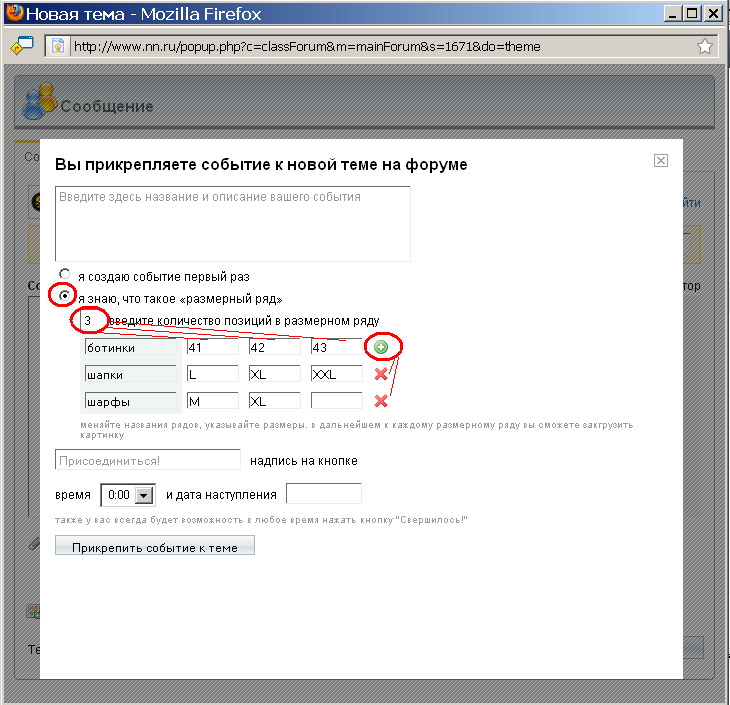730x705 pixels.
Task: Select "я знаю, что такое размерный ряд" option
Action: coord(65,296)
